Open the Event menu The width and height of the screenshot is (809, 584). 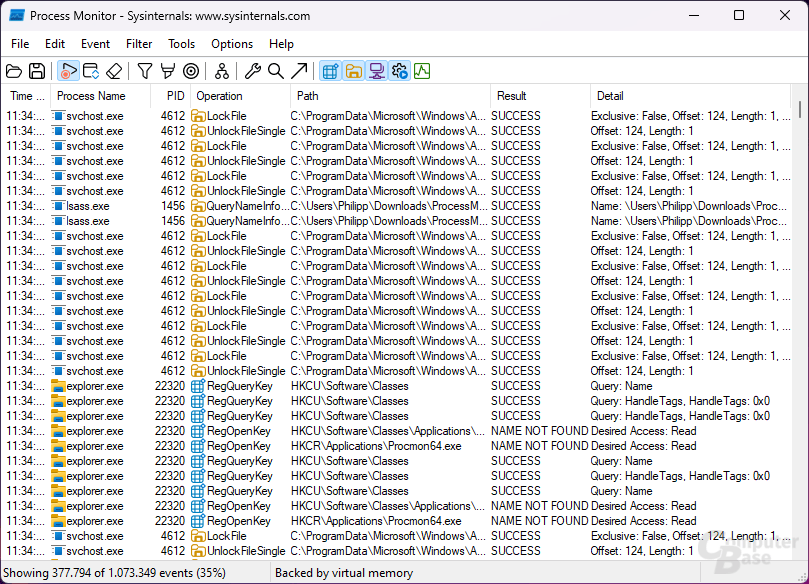coord(95,43)
